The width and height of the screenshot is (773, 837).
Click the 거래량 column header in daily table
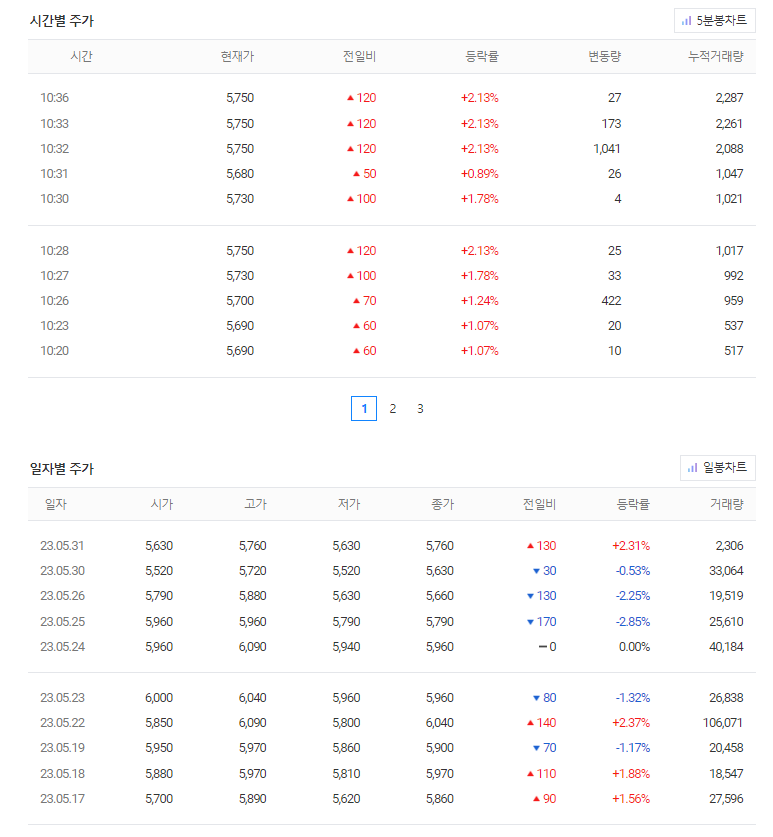[726, 504]
